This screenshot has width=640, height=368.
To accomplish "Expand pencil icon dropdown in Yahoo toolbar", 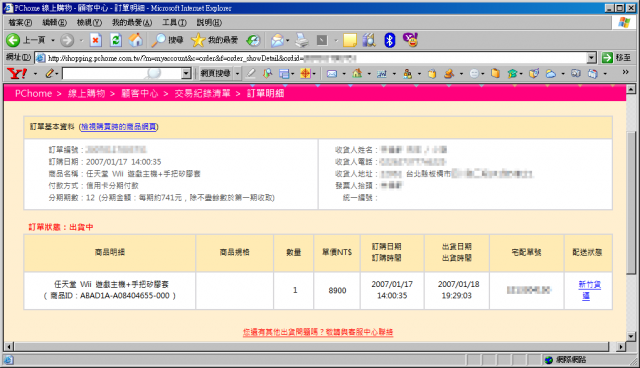I will click(x=57, y=73).
